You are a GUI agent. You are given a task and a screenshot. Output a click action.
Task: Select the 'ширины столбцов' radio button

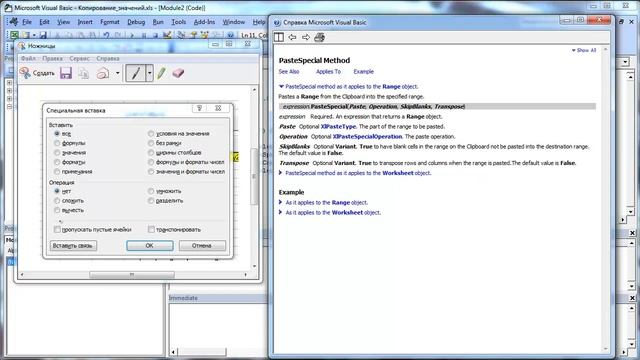[151, 153]
